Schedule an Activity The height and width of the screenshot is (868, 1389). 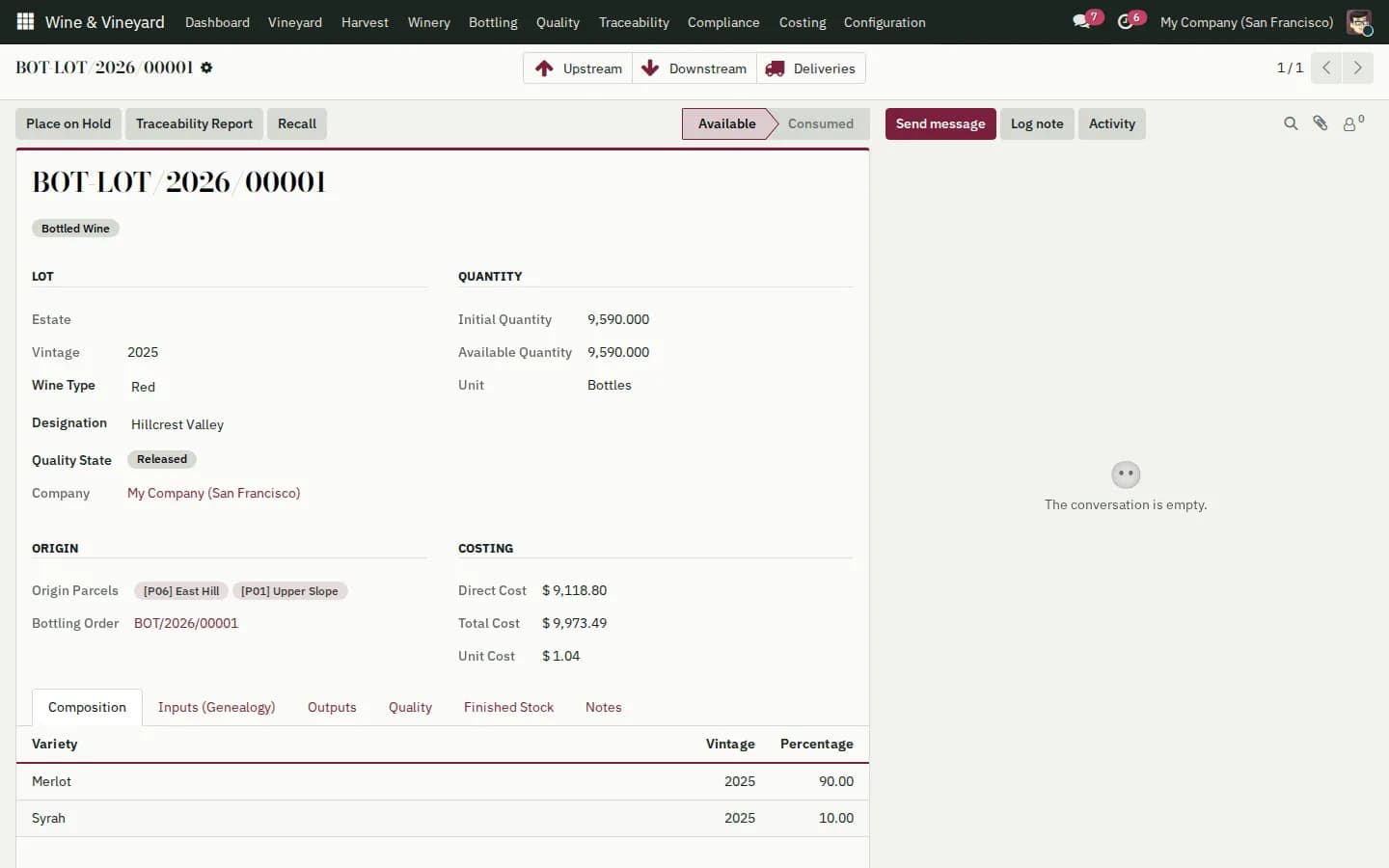[1112, 123]
